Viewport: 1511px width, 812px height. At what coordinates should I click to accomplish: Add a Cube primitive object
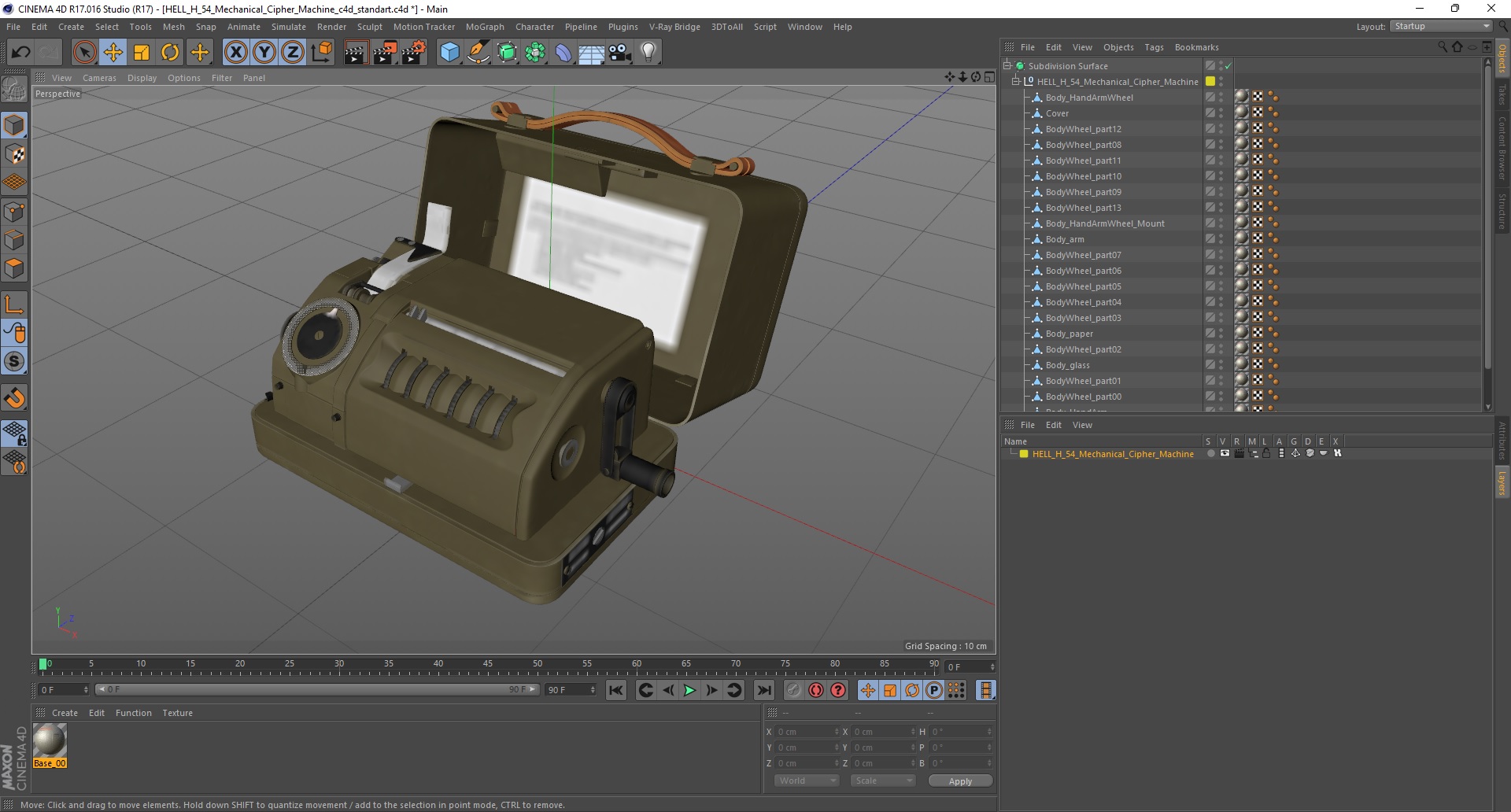click(449, 53)
